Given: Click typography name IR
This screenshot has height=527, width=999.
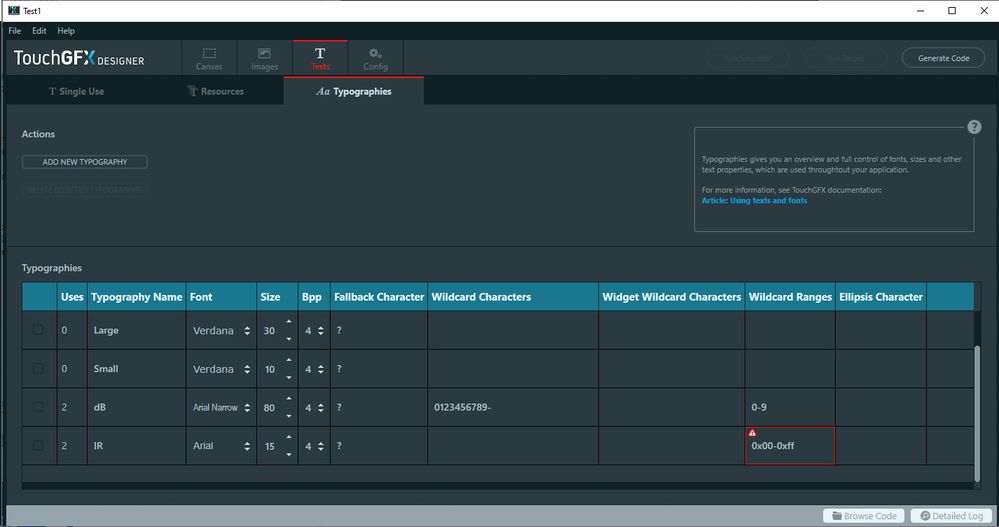Looking at the screenshot, I should (x=98, y=445).
